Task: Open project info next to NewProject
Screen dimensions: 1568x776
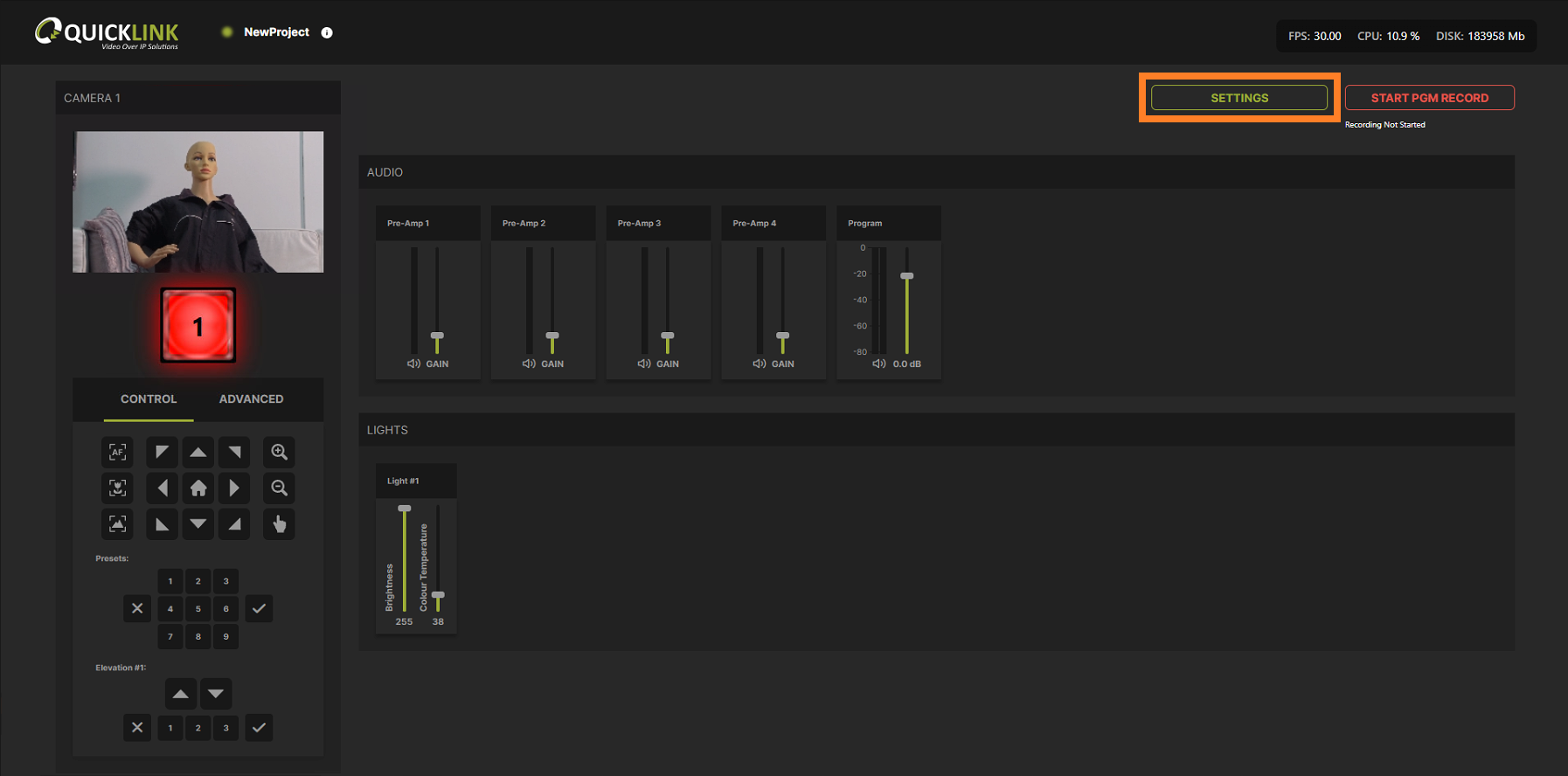Action: pos(327,32)
